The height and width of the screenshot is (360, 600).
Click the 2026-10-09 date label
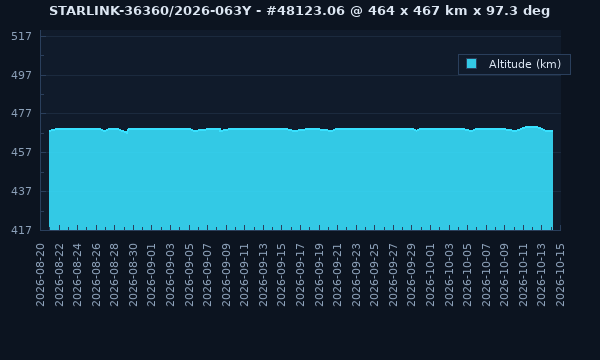[x=505, y=275]
